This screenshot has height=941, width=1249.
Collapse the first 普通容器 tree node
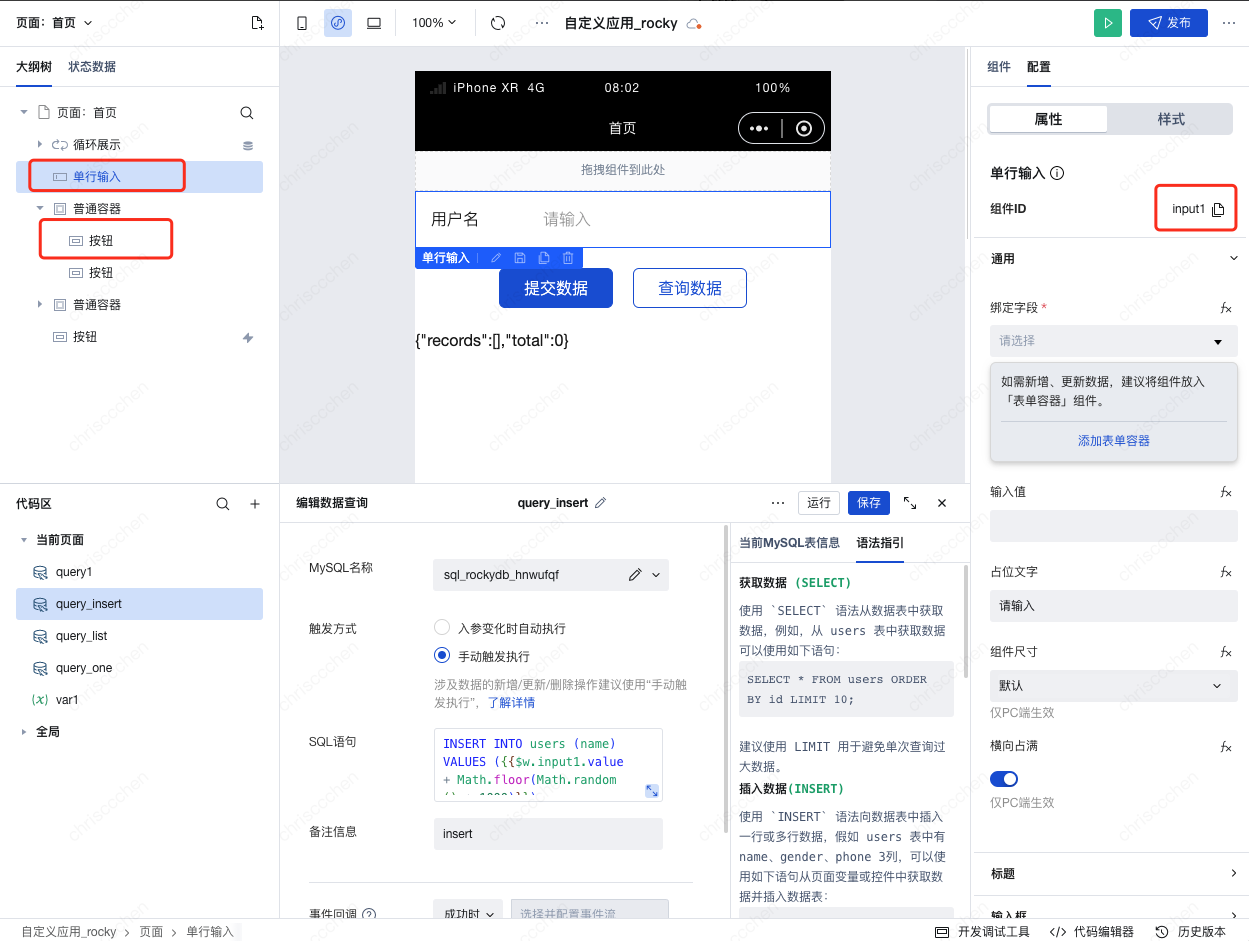coord(40,209)
